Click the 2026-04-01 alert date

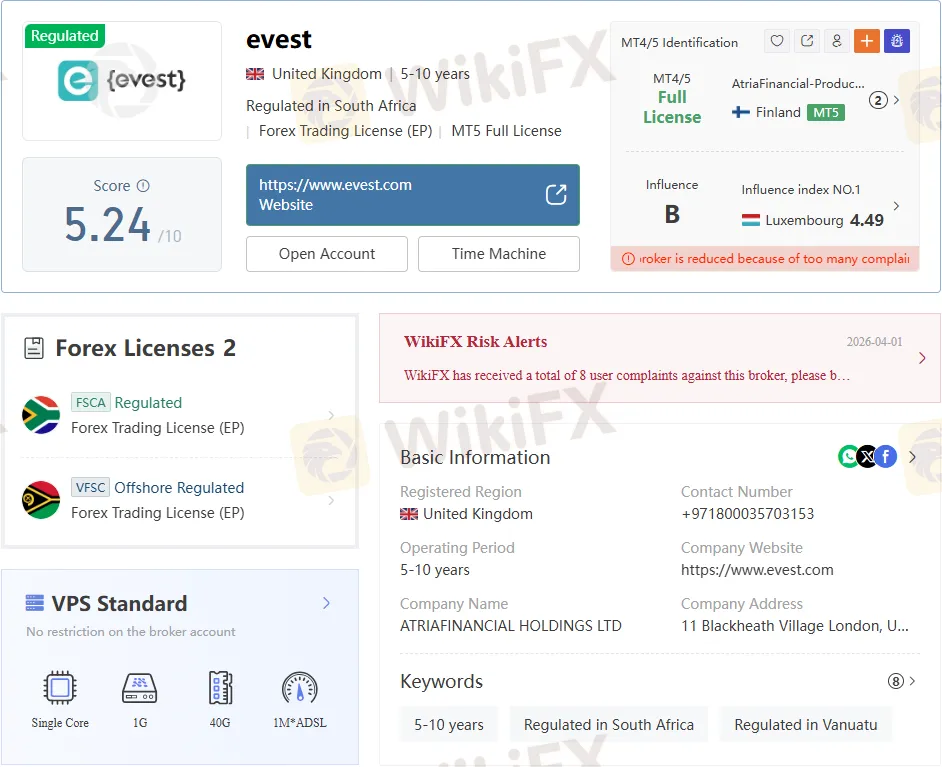874,342
